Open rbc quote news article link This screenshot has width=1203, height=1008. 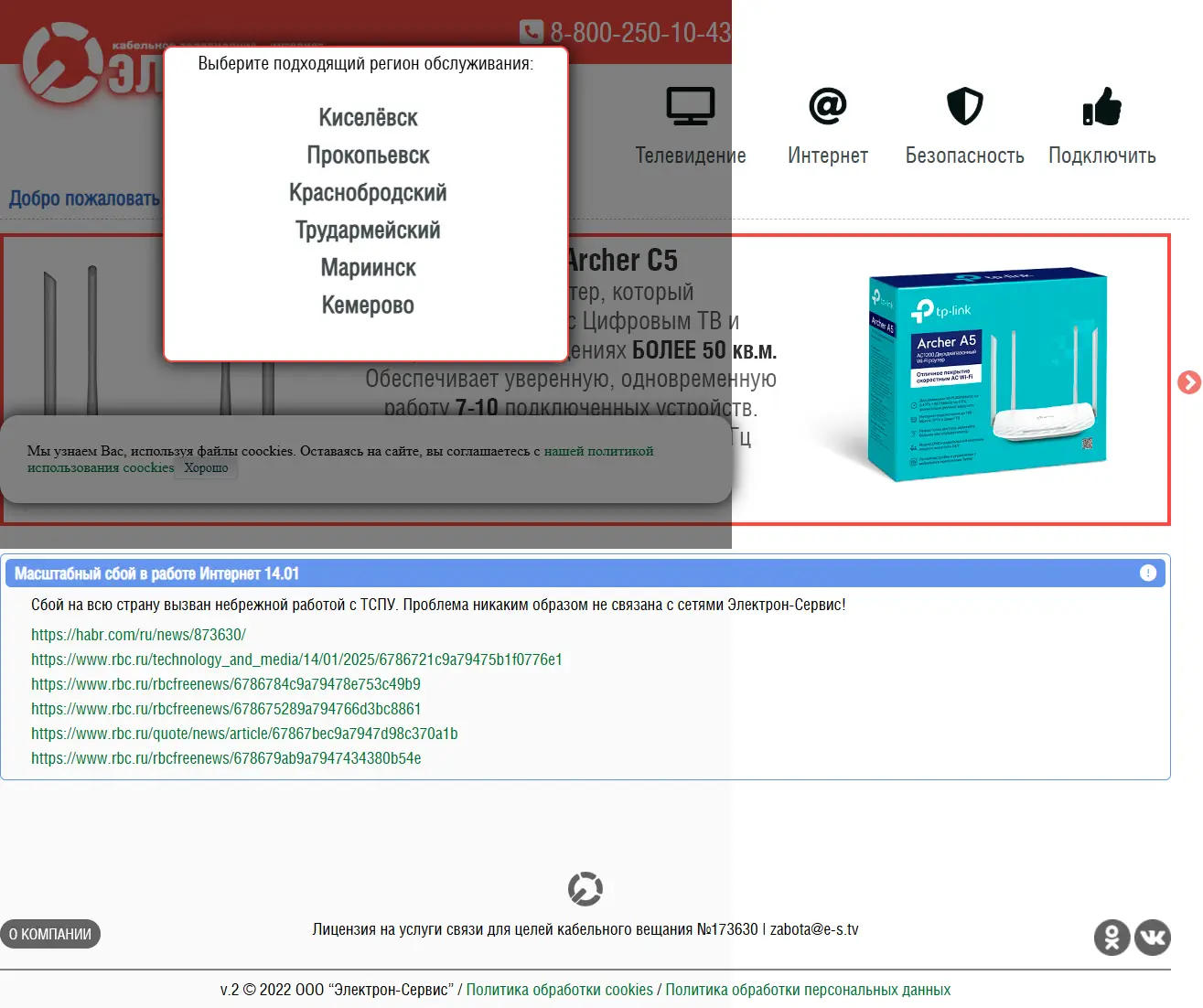(x=244, y=734)
